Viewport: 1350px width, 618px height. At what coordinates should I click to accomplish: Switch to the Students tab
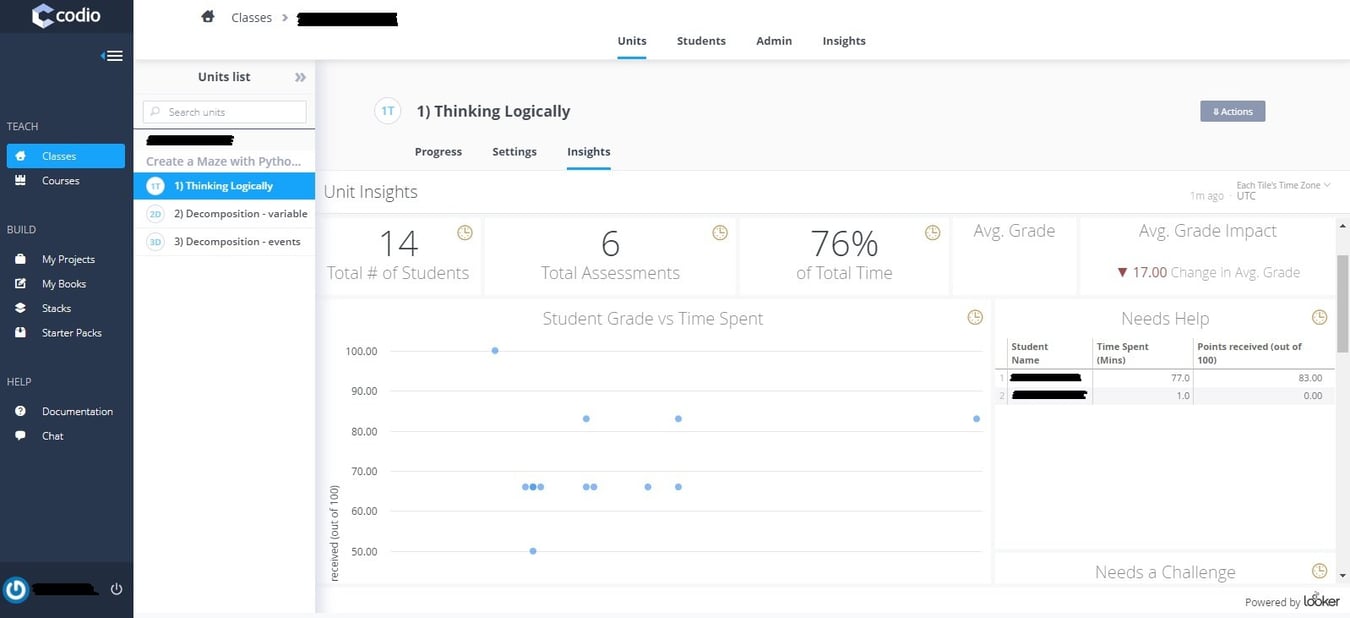[701, 41]
